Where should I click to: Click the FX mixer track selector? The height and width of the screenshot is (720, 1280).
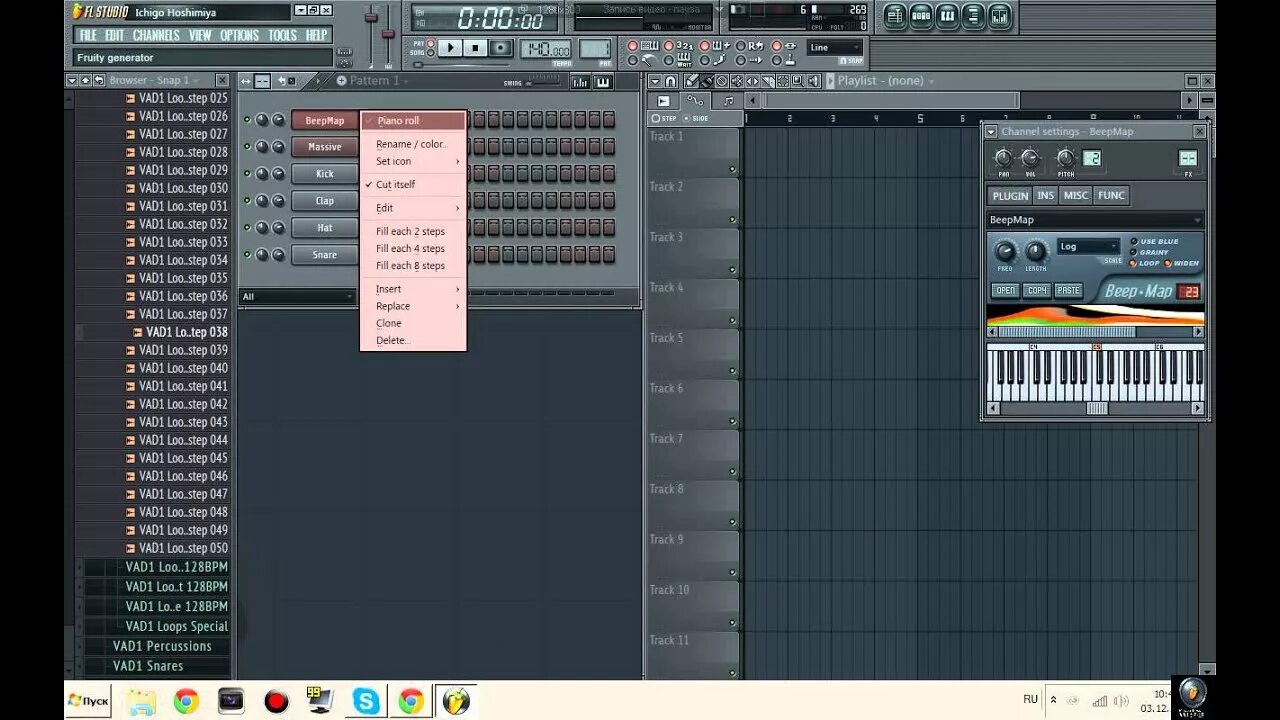point(1188,158)
